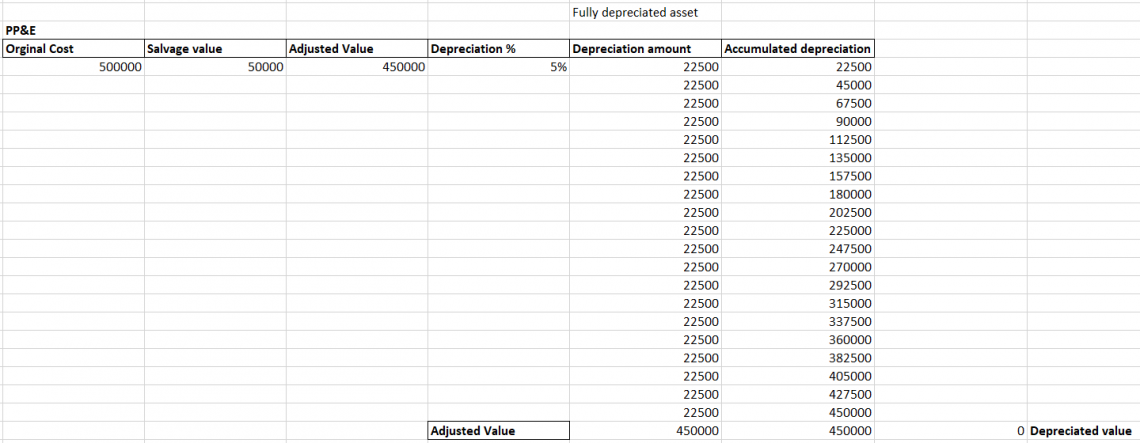
Task: Select the bottom boxed 'Adjusted Value' label
Action: tap(472, 430)
